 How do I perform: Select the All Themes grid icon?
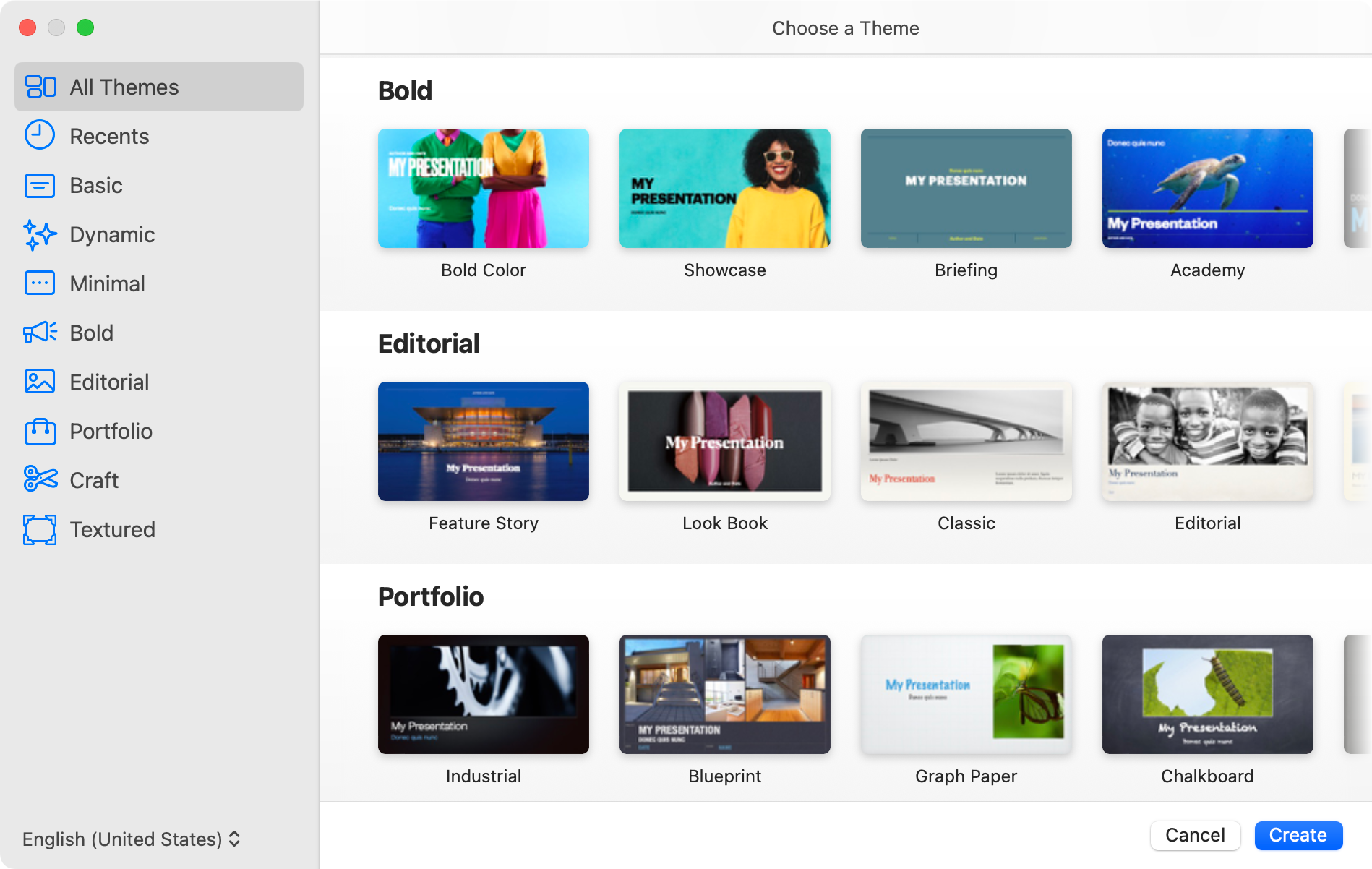point(40,87)
